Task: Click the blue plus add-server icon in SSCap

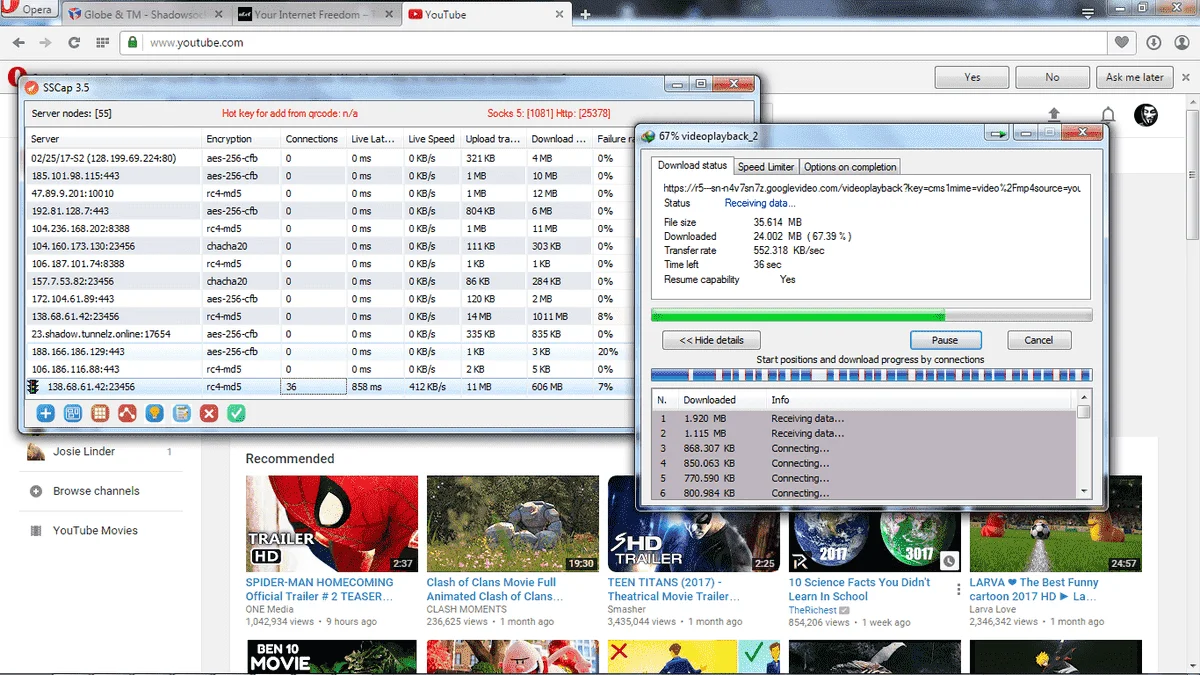Action: click(x=45, y=413)
